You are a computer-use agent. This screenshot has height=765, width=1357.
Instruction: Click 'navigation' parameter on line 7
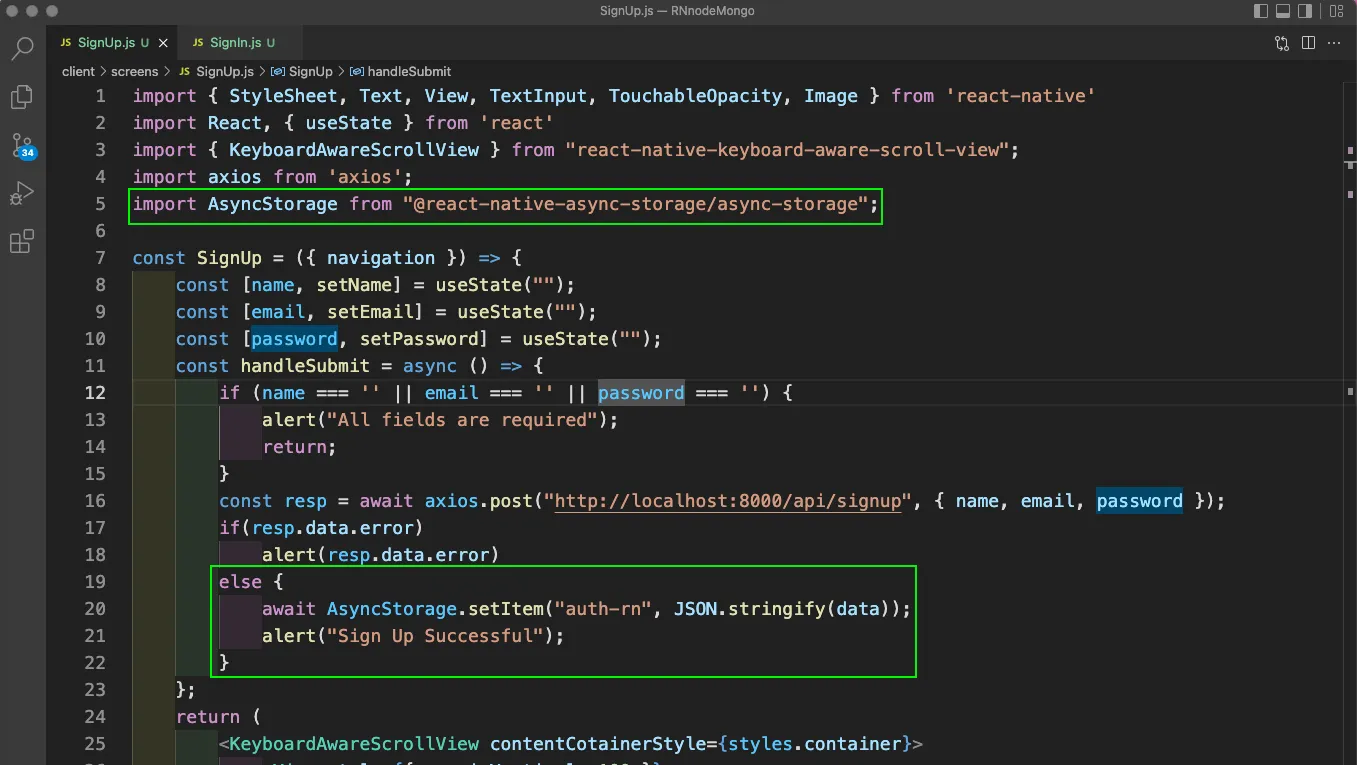coord(381,258)
